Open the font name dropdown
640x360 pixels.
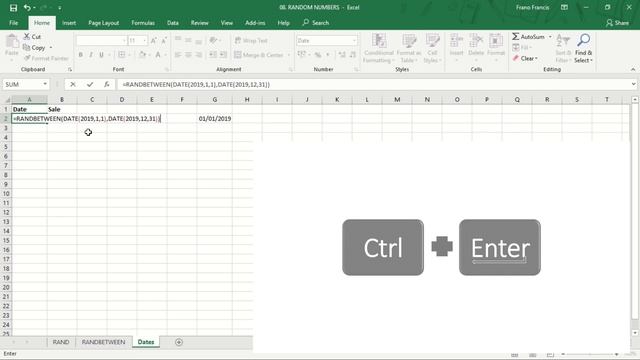pyautogui.click(x=124, y=40)
